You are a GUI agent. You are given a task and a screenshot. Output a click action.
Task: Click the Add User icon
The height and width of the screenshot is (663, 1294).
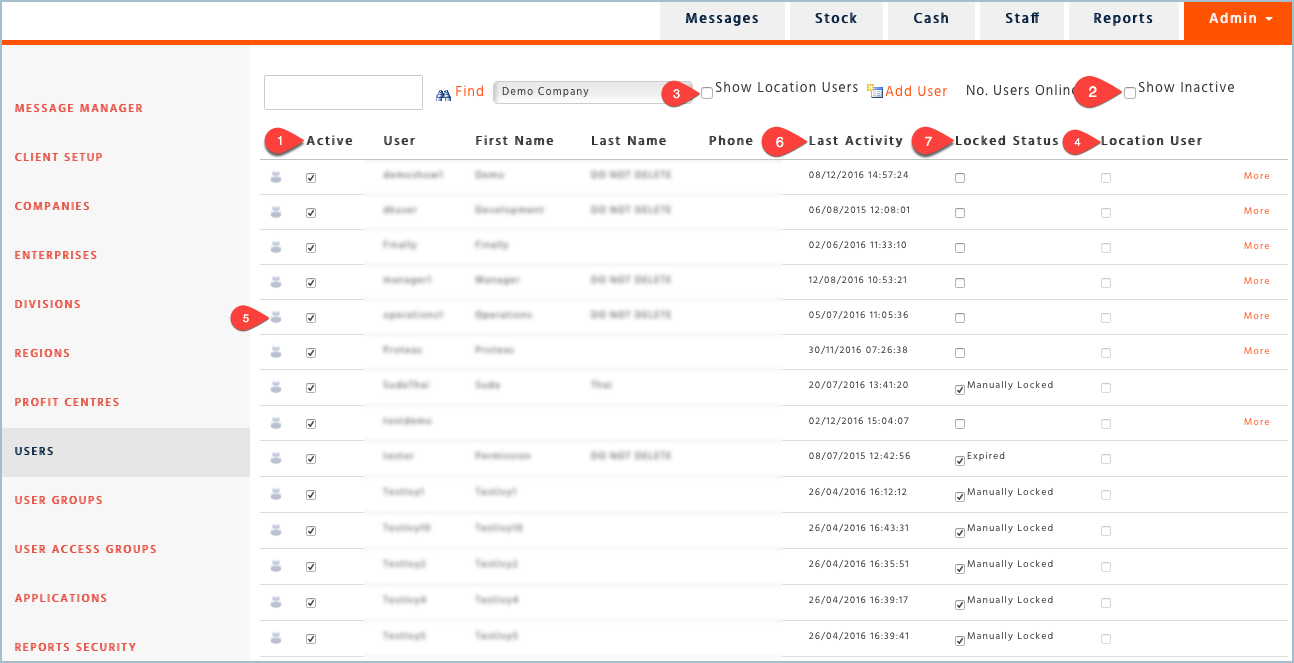pos(875,91)
